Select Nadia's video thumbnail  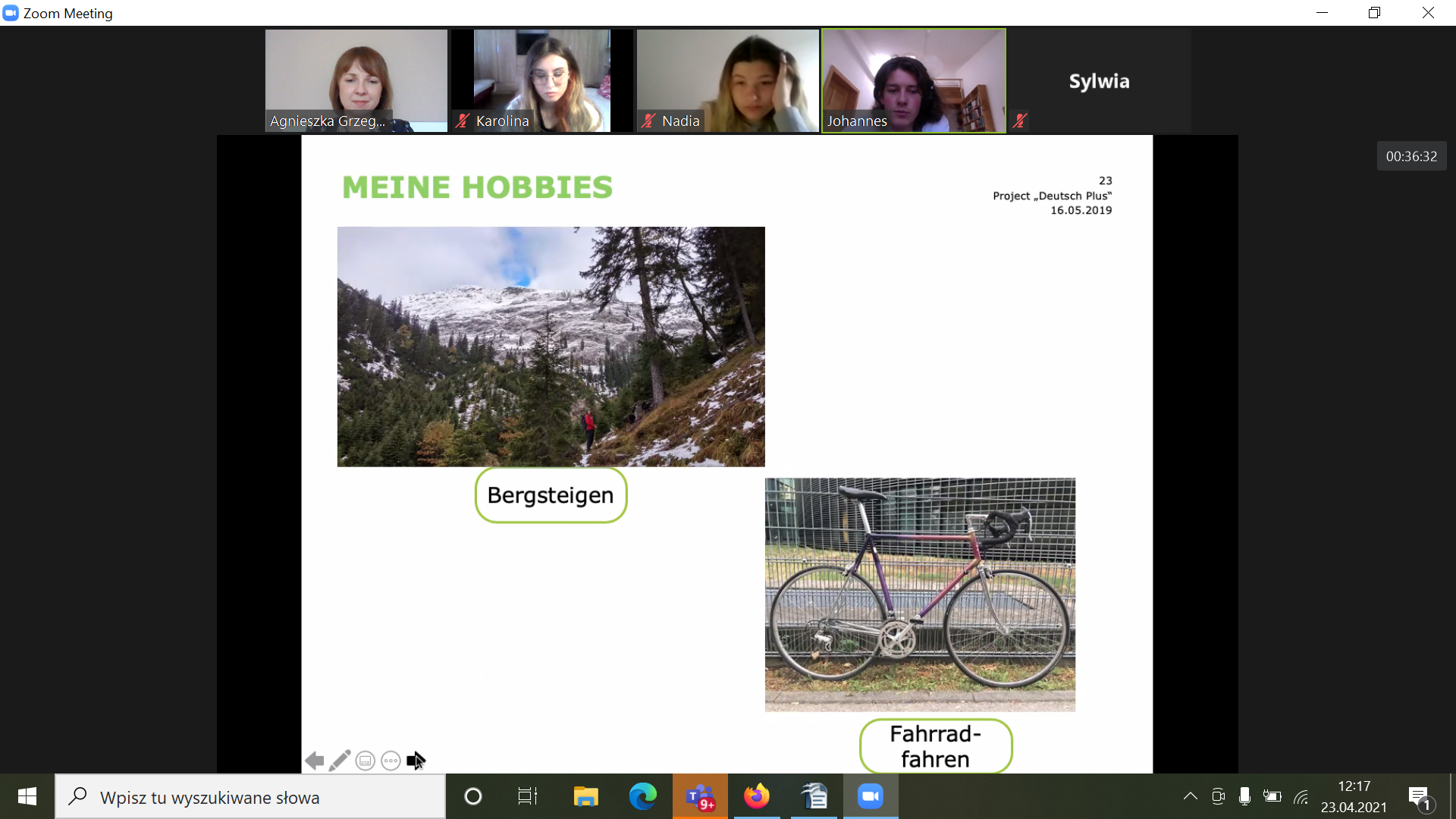728,80
